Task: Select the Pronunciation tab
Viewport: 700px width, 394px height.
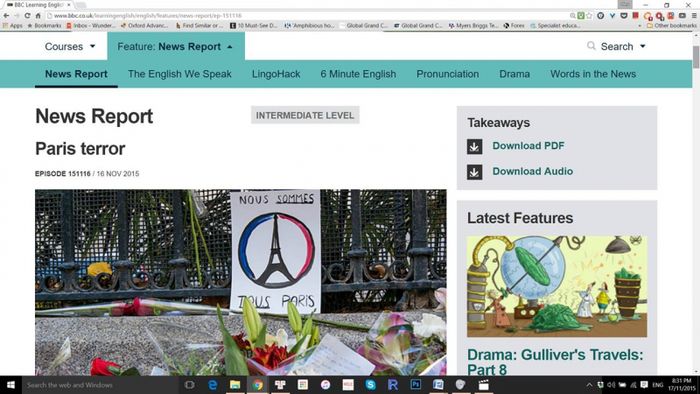Action: click(x=447, y=74)
